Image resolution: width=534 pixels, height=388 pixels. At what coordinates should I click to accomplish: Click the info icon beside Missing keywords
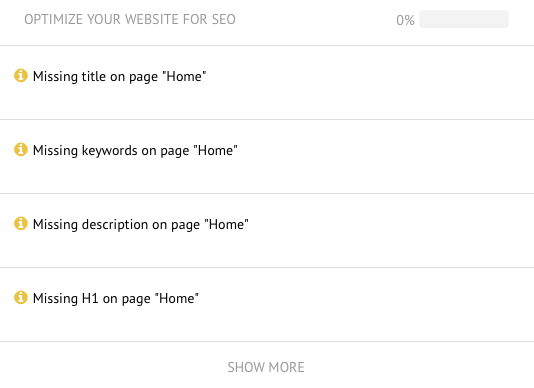20,150
